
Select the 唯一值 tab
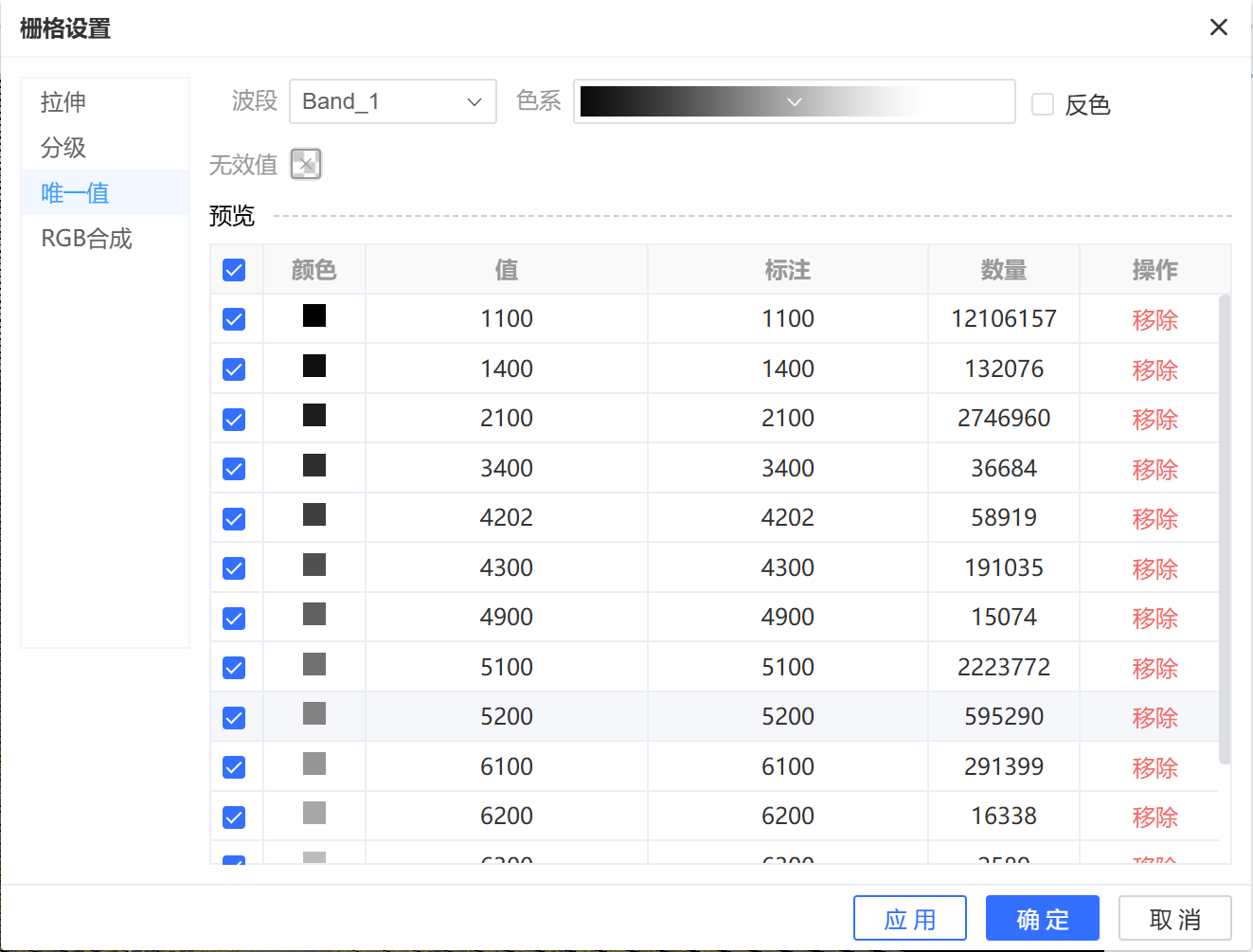(75, 193)
